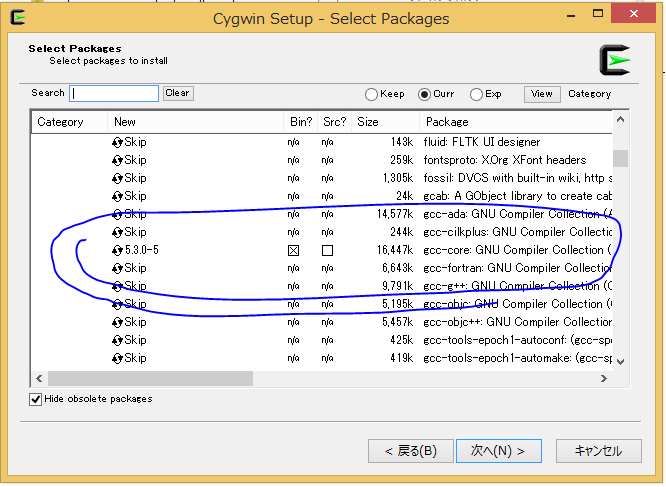
Task: Click the cycle icon next to 5.3.0-5
Action: [x=117, y=251]
